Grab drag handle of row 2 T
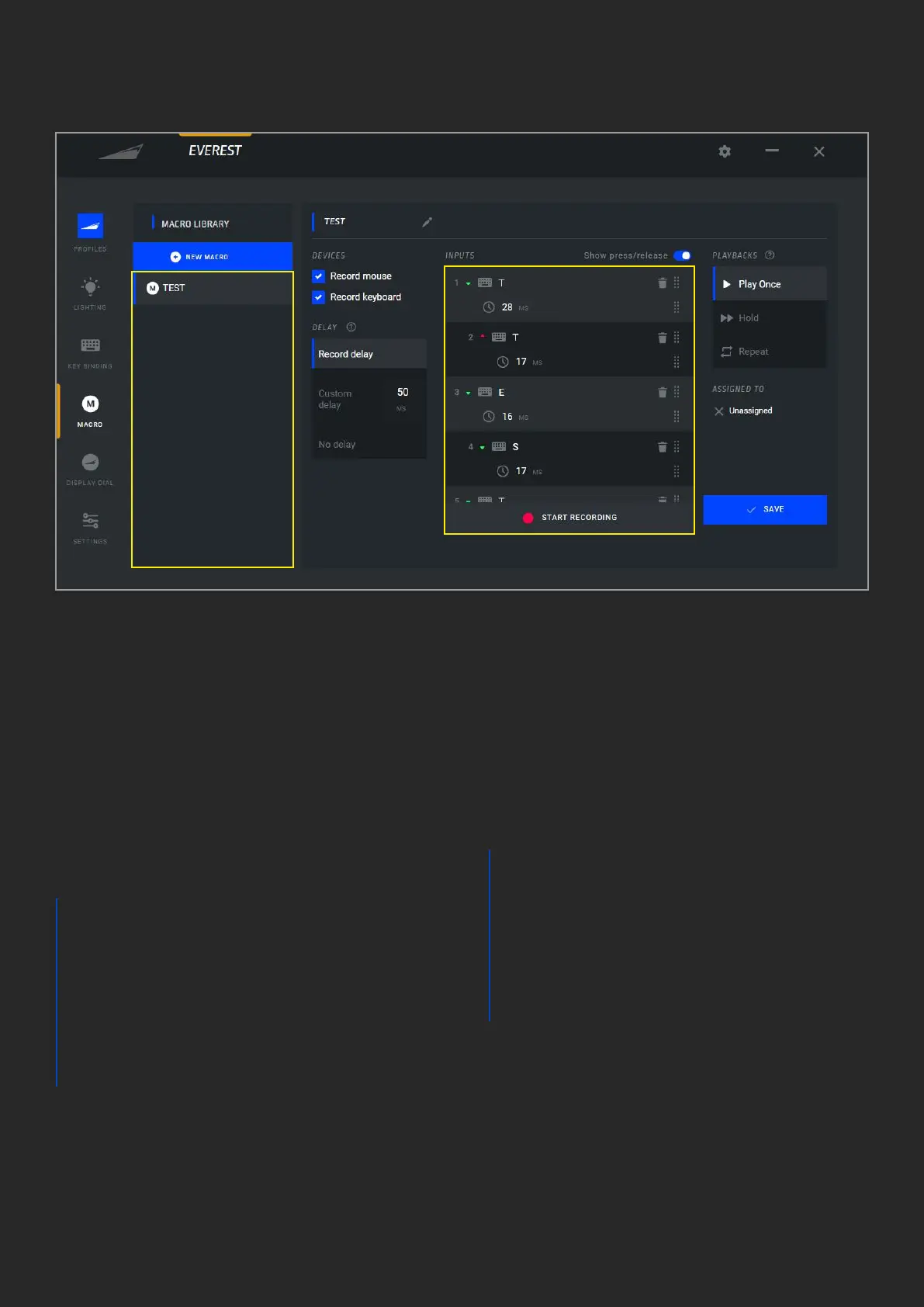924x1307 pixels. 677,338
